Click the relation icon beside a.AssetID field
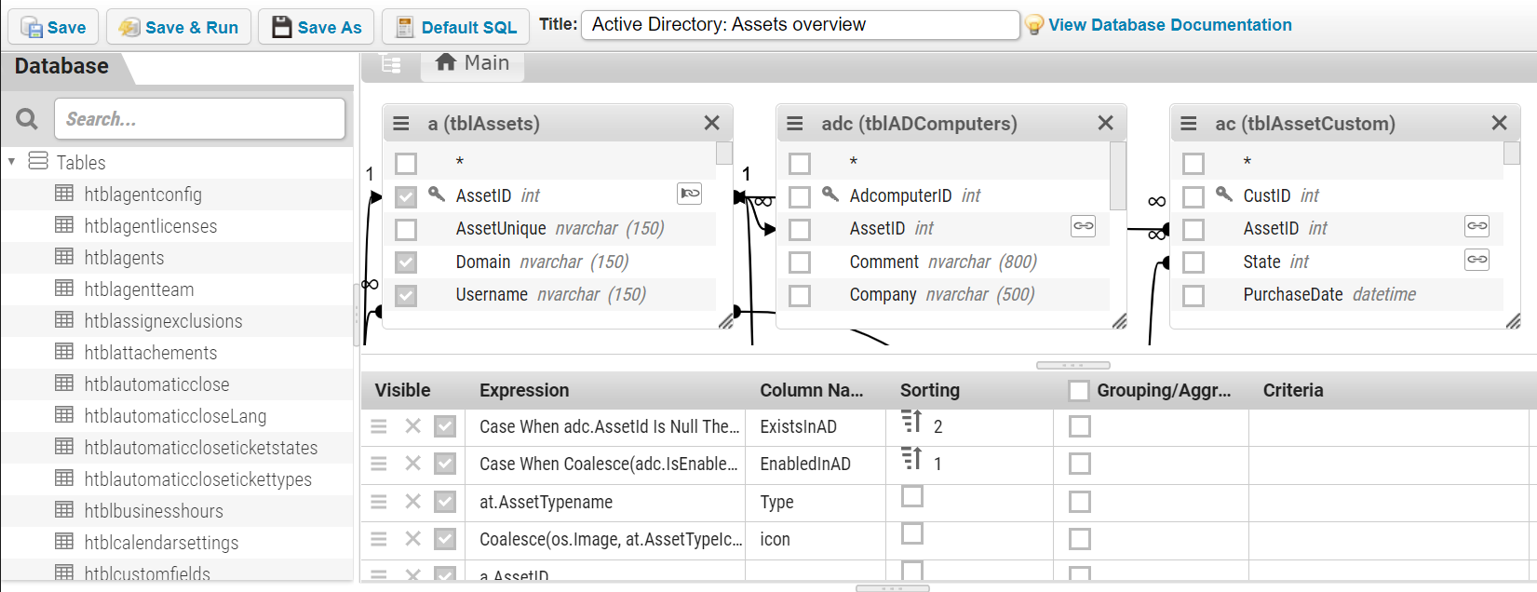Viewport: 1537px width, 592px height. [x=689, y=194]
